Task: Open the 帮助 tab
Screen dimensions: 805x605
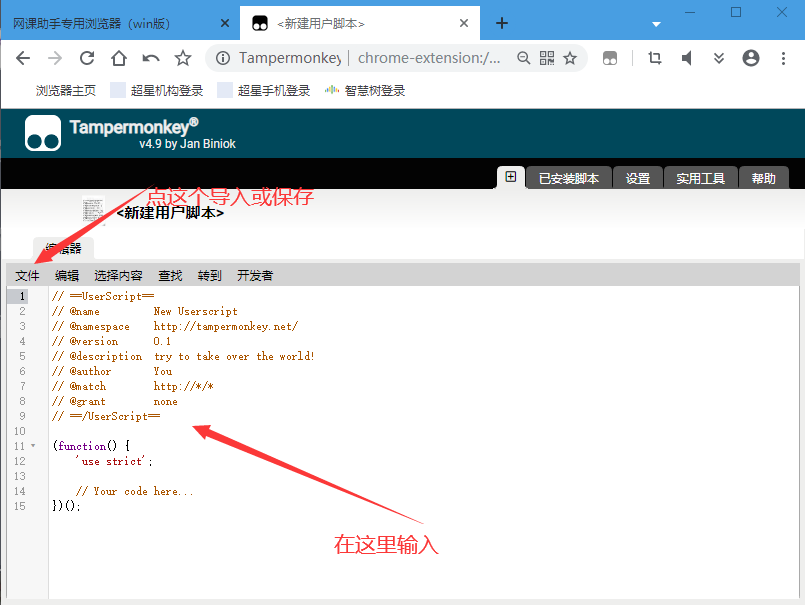Action: 763,178
